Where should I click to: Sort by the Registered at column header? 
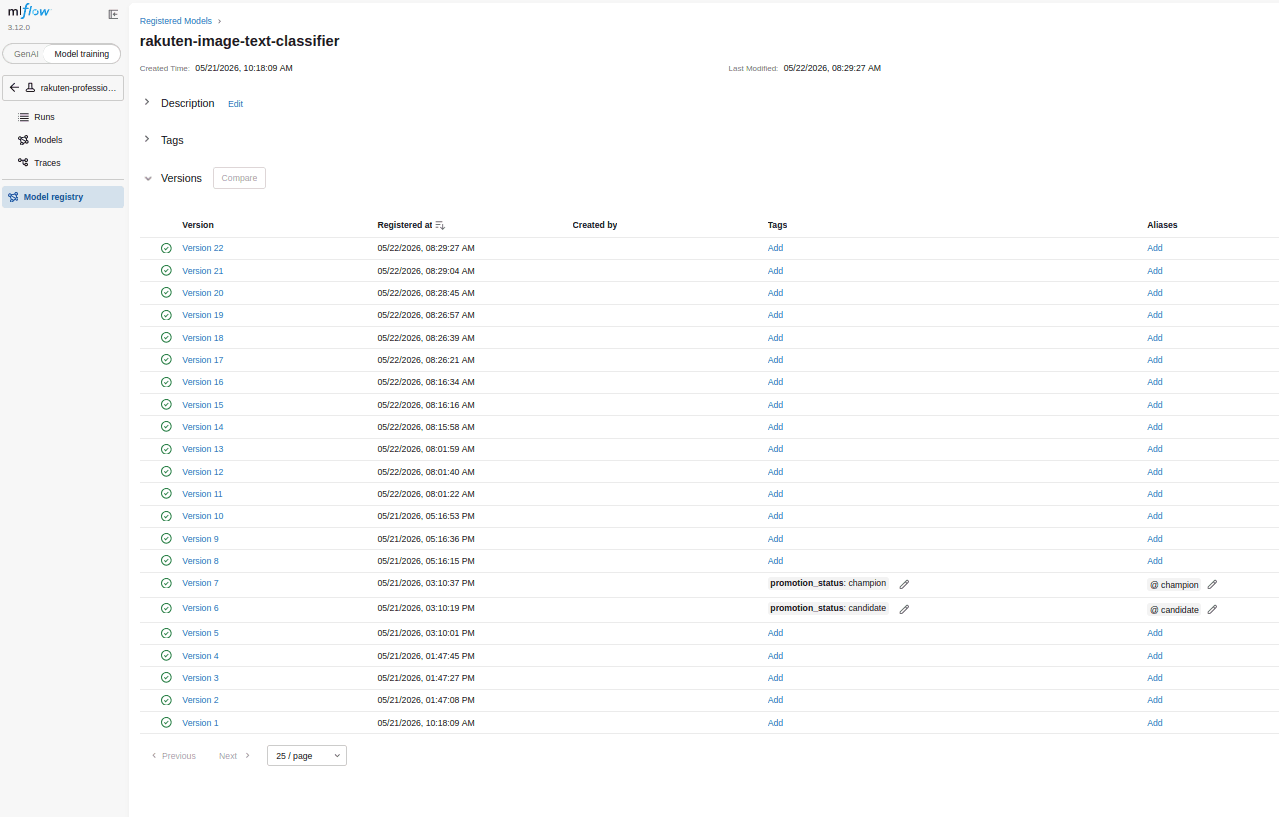(404, 225)
